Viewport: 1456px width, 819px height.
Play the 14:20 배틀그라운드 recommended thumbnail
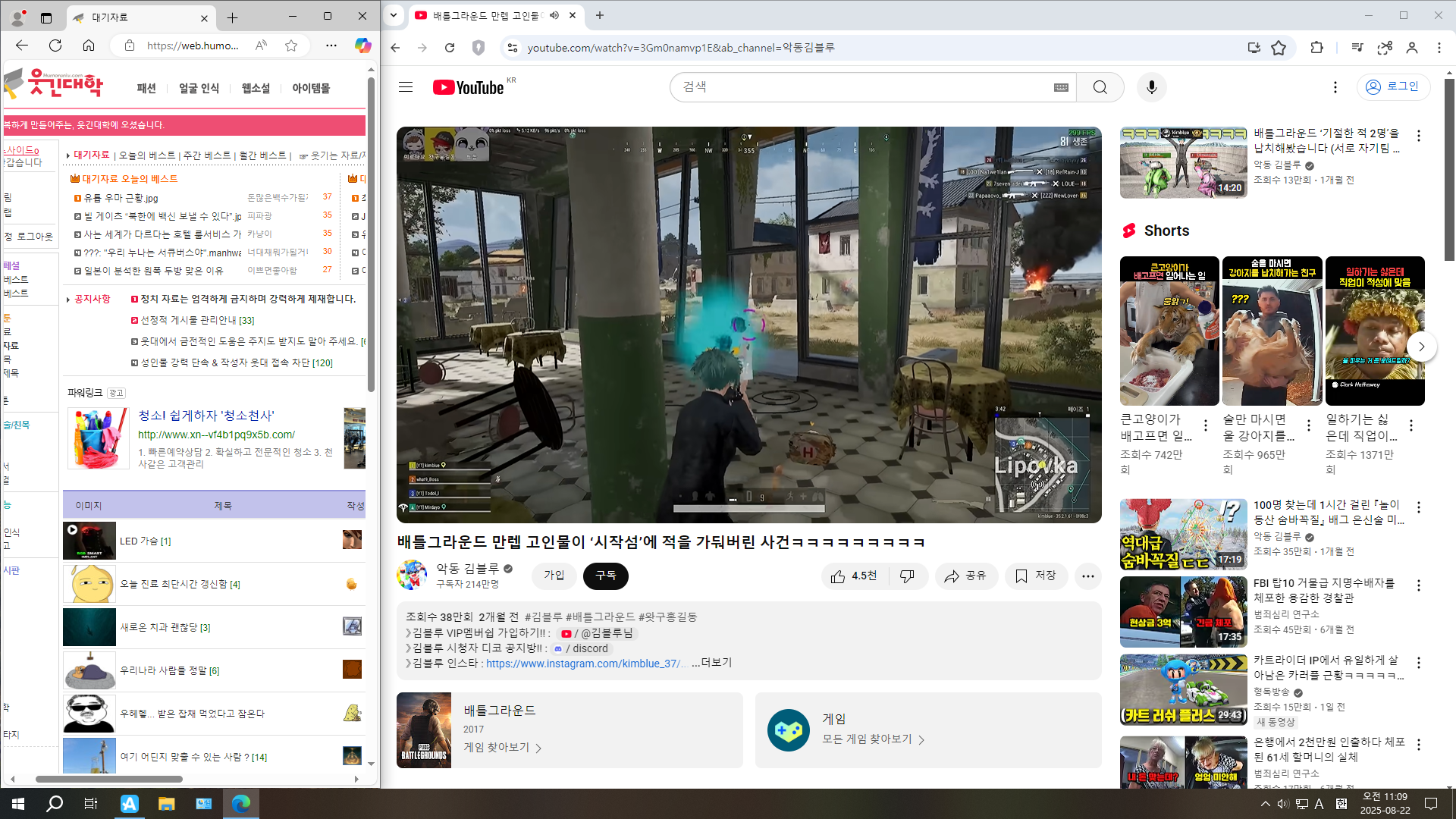pos(1183,162)
